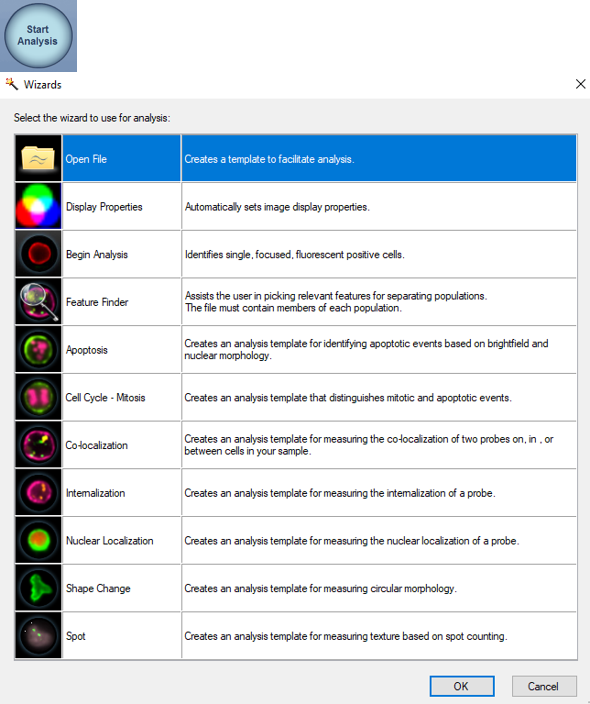
Task: Select the Apoptosis wizard icon
Action: click(38, 349)
